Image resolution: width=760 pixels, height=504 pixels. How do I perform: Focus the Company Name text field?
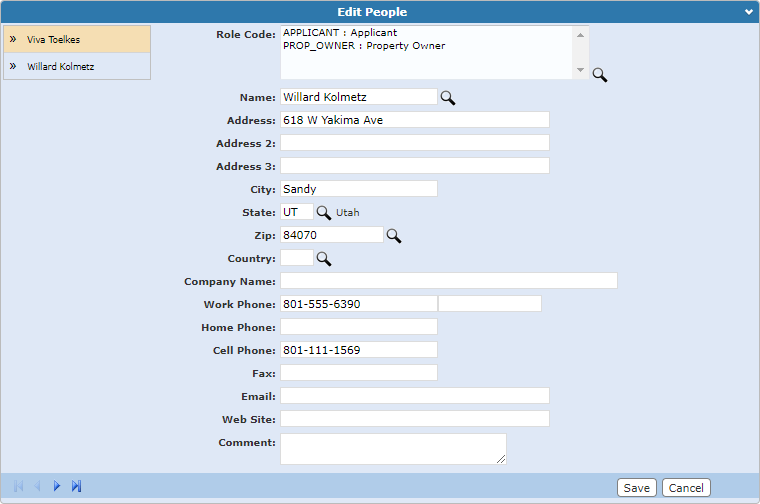pyautogui.click(x=448, y=281)
